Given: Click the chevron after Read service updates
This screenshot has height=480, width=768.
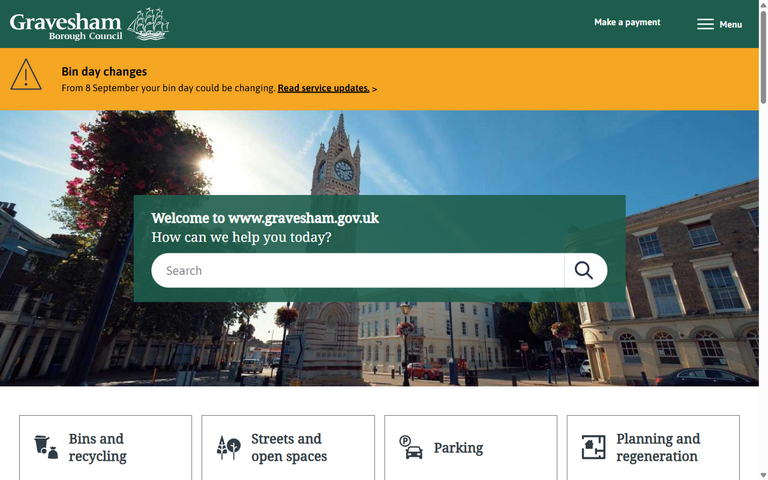Looking at the screenshot, I should click(x=375, y=89).
